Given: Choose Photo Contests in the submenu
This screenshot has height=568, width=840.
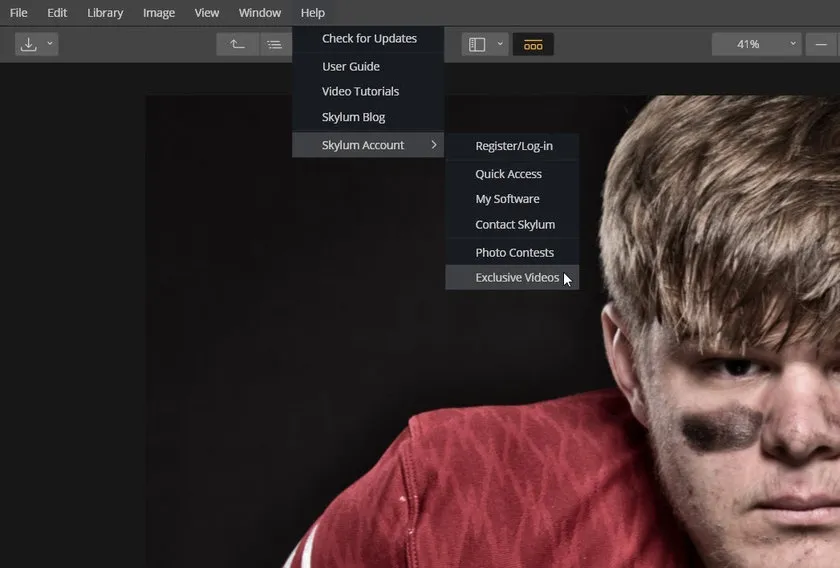Looking at the screenshot, I should click(514, 252).
